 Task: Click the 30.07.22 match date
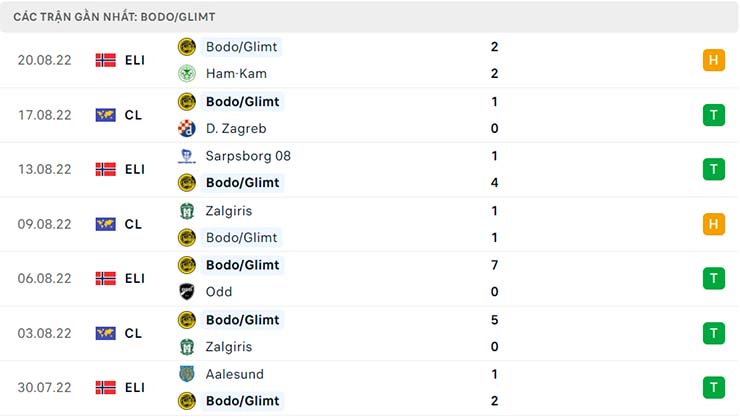[x=45, y=388]
